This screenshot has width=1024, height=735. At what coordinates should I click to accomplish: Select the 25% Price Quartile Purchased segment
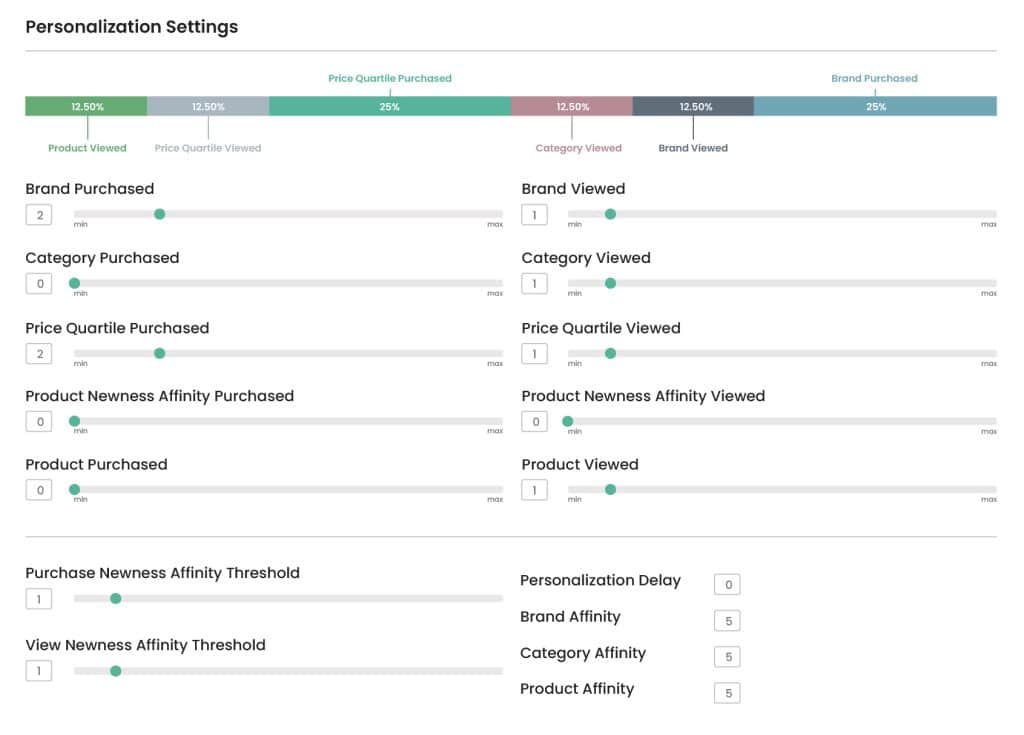click(390, 106)
